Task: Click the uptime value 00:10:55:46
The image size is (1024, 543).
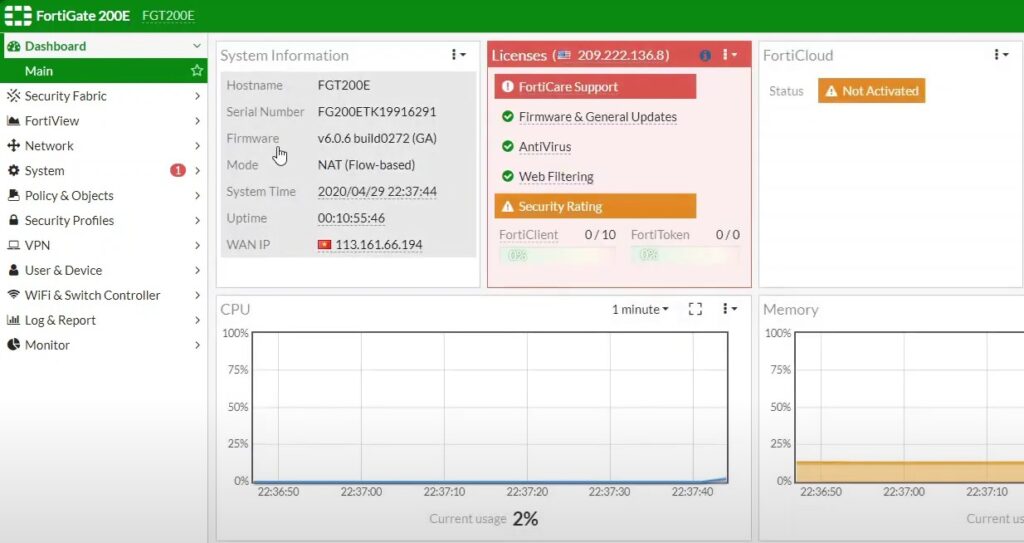Action: [x=351, y=218]
